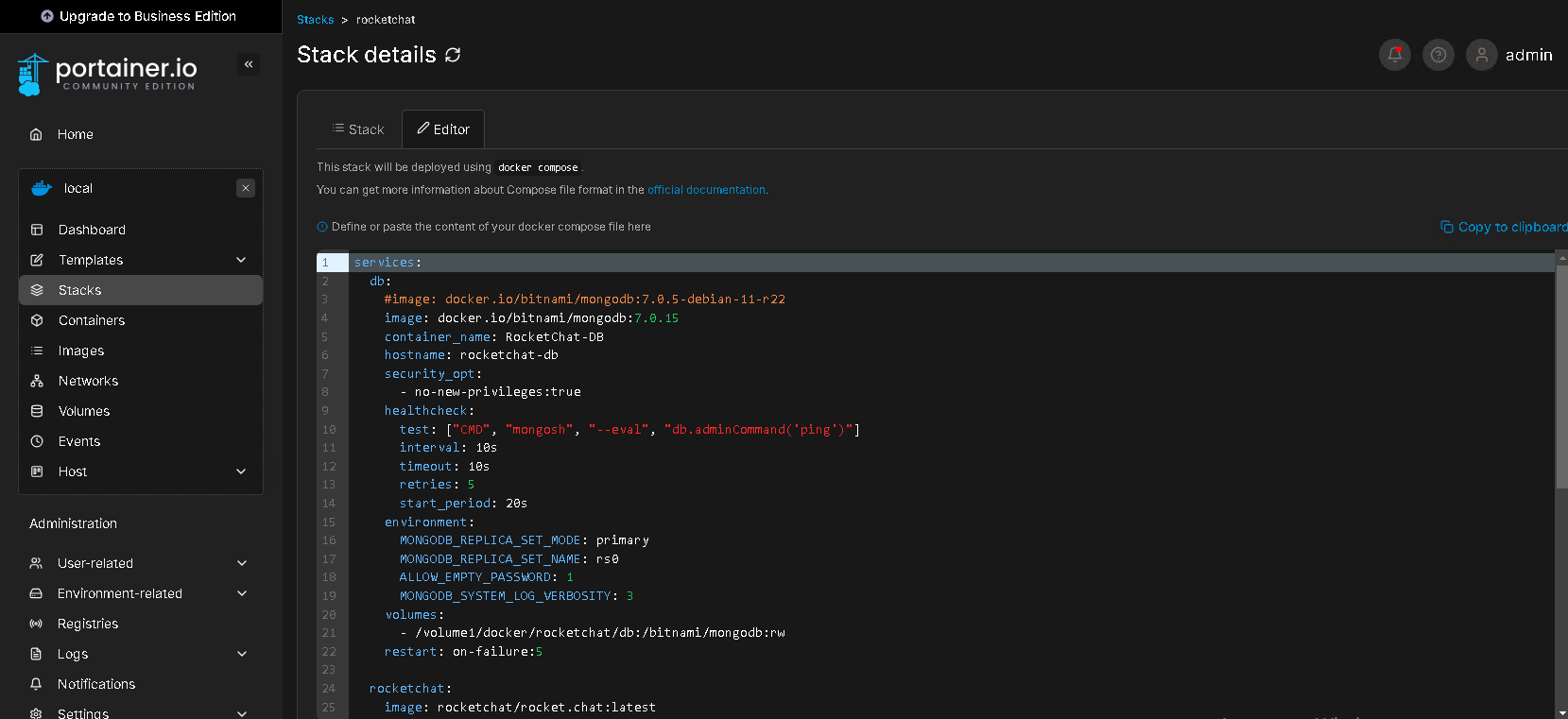The image size is (1568, 719).
Task: Click the upgrade arrow icon in banner
Action: click(x=47, y=16)
